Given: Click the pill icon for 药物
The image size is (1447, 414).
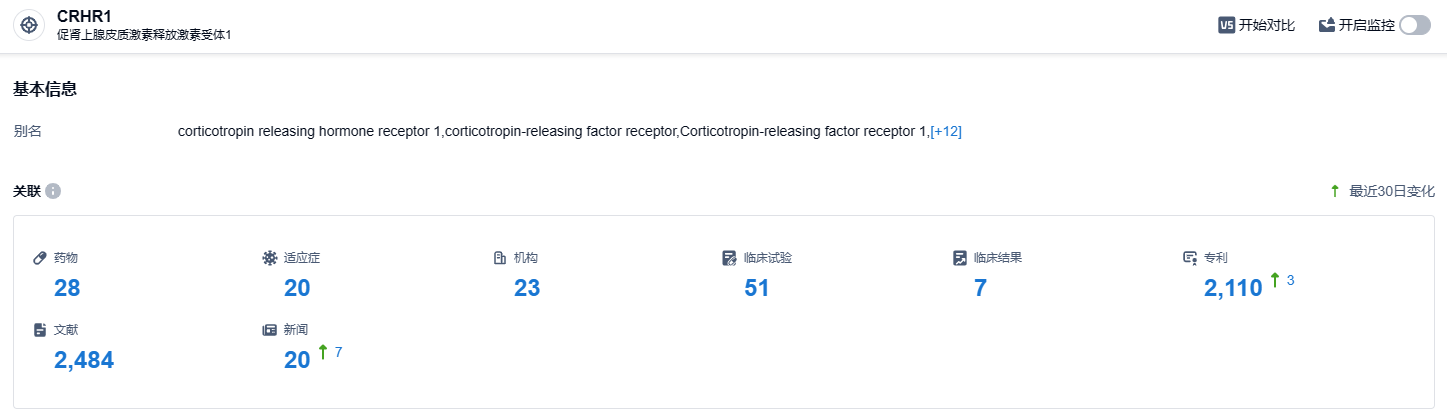Looking at the screenshot, I should [x=40, y=258].
